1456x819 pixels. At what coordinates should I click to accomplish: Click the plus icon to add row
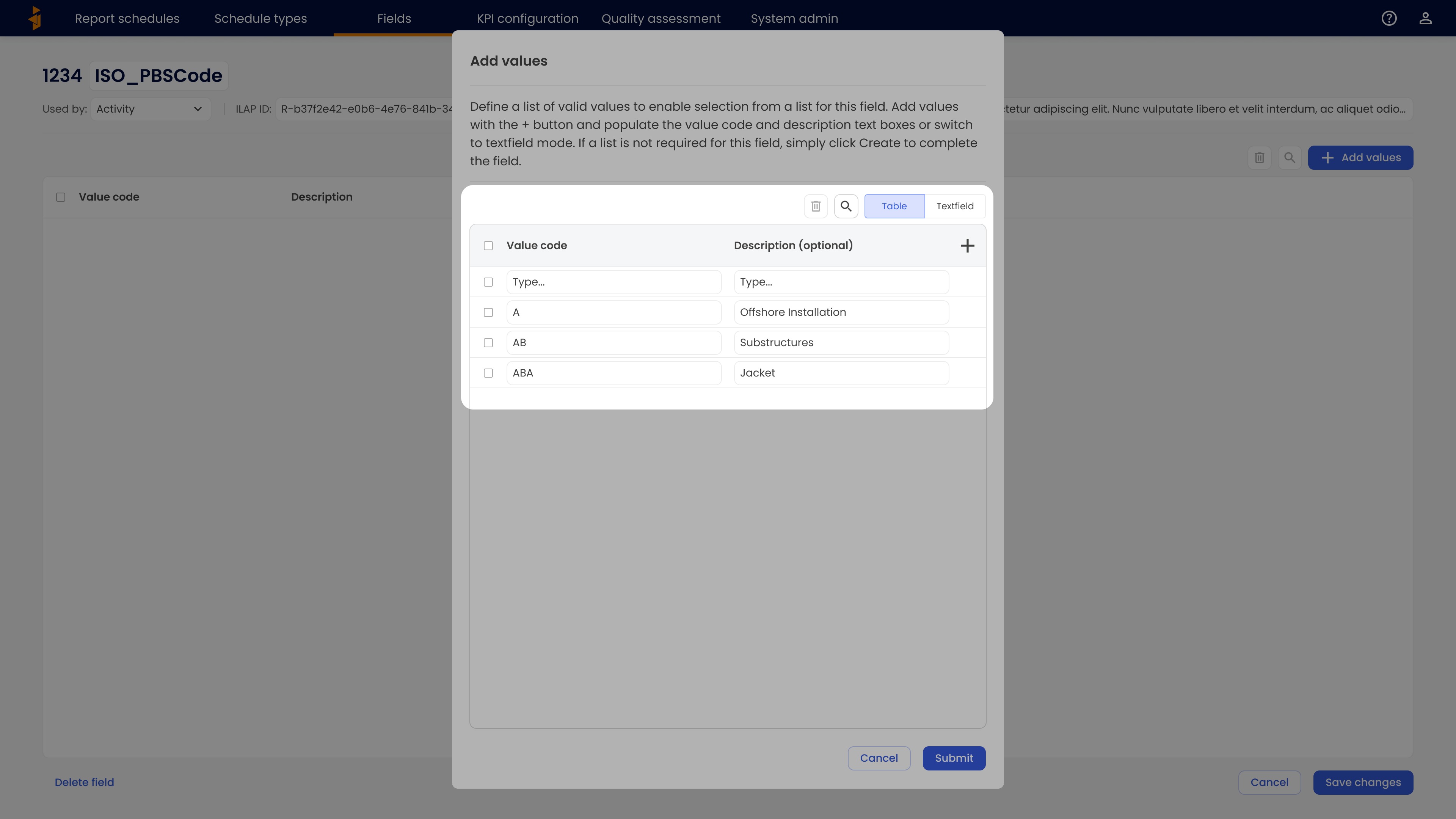coord(967,245)
